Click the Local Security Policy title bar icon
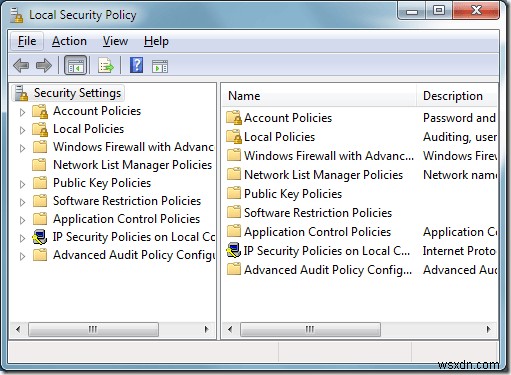Screen dimensions: 511x375 click(16, 15)
